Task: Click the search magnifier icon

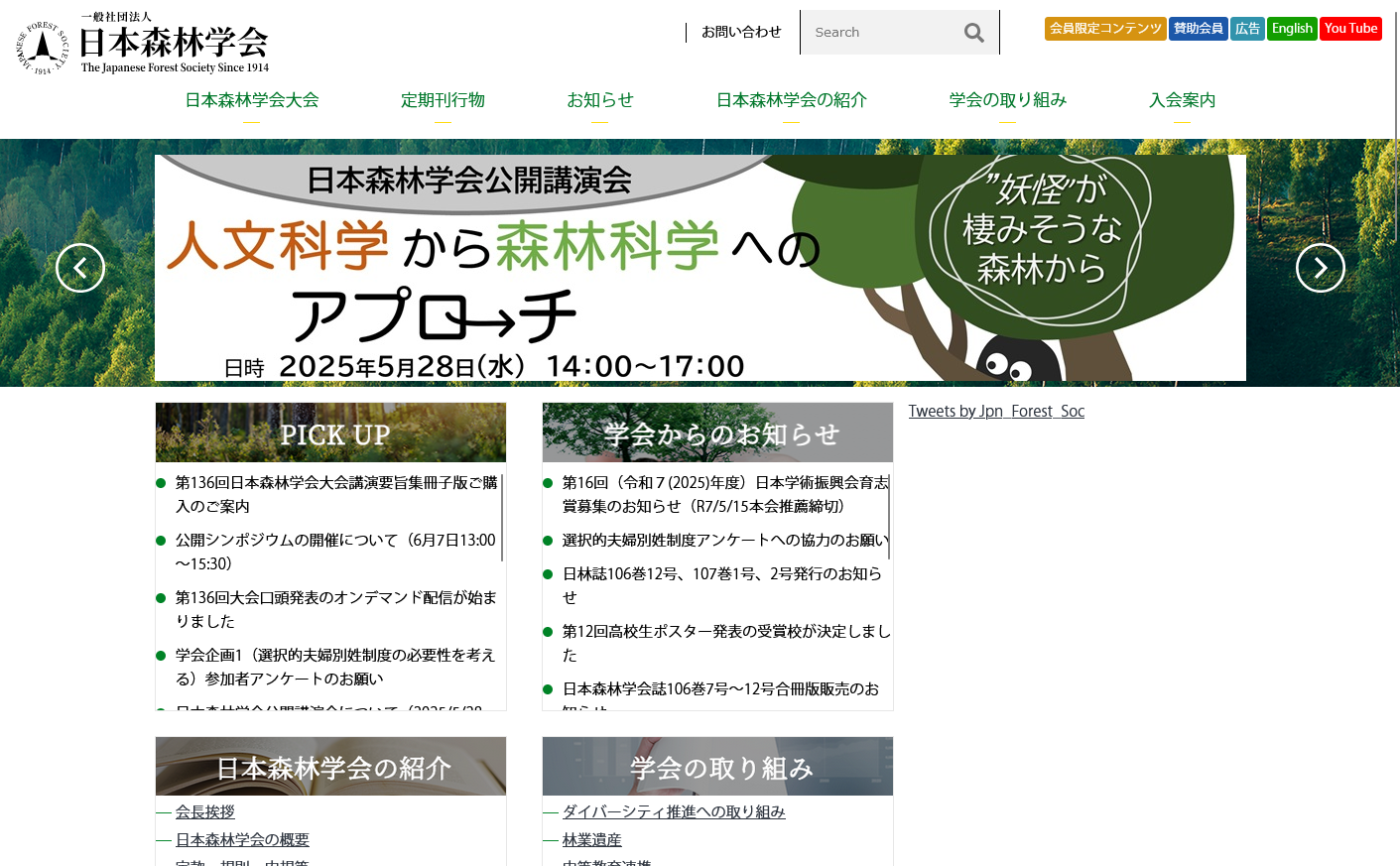Action: click(x=973, y=33)
